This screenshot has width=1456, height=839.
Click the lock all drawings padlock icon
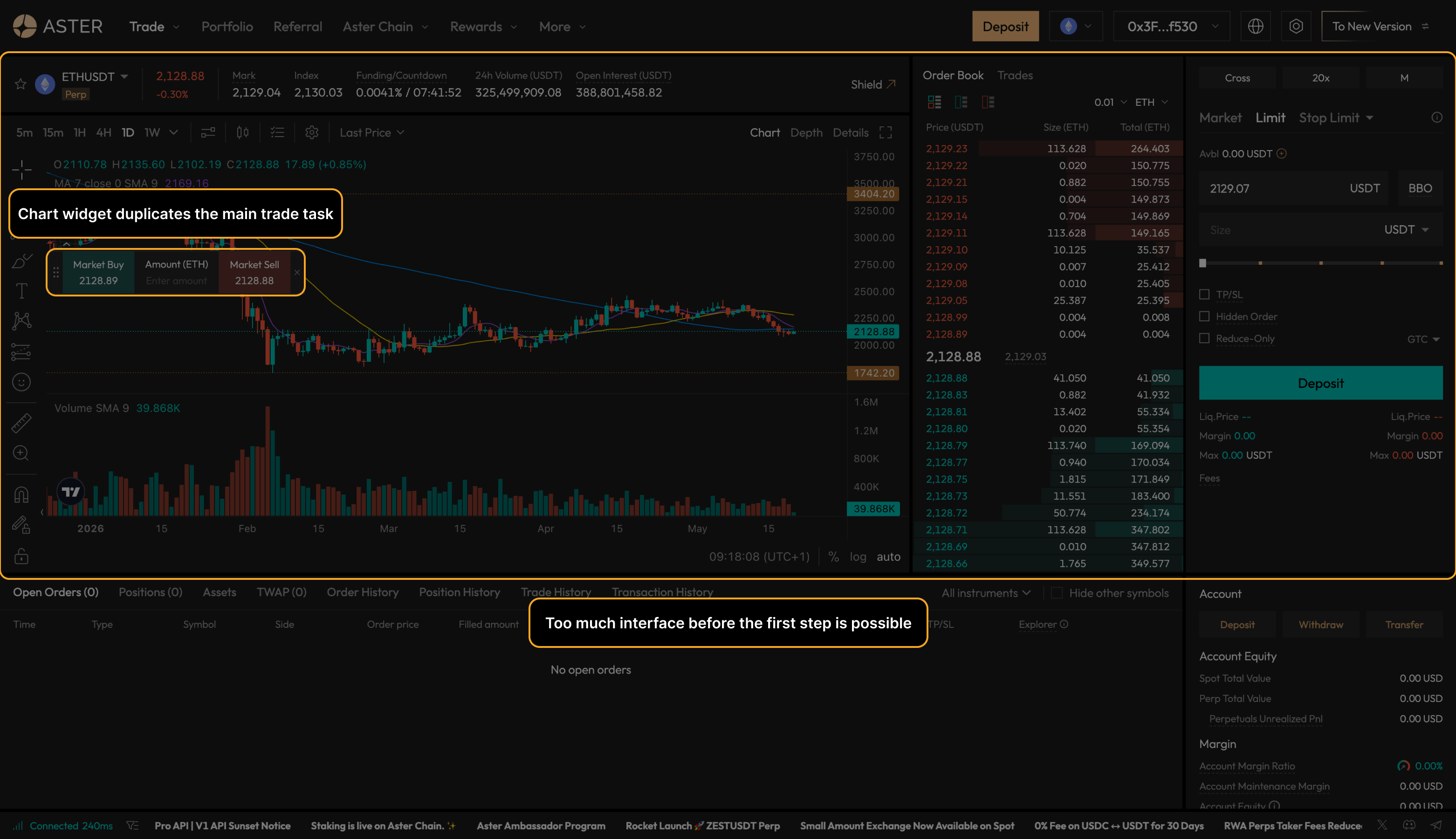coord(21,556)
